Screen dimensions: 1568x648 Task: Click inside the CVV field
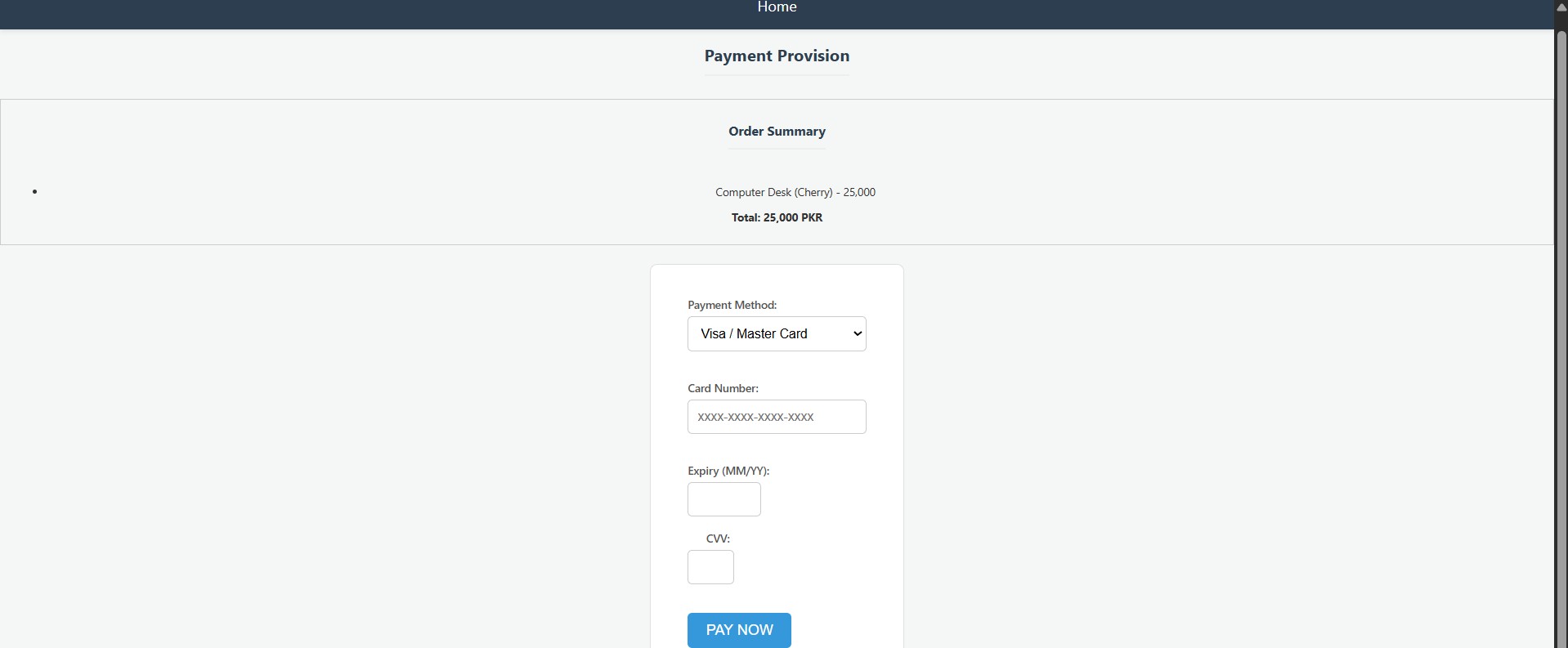click(x=710, y=567)
